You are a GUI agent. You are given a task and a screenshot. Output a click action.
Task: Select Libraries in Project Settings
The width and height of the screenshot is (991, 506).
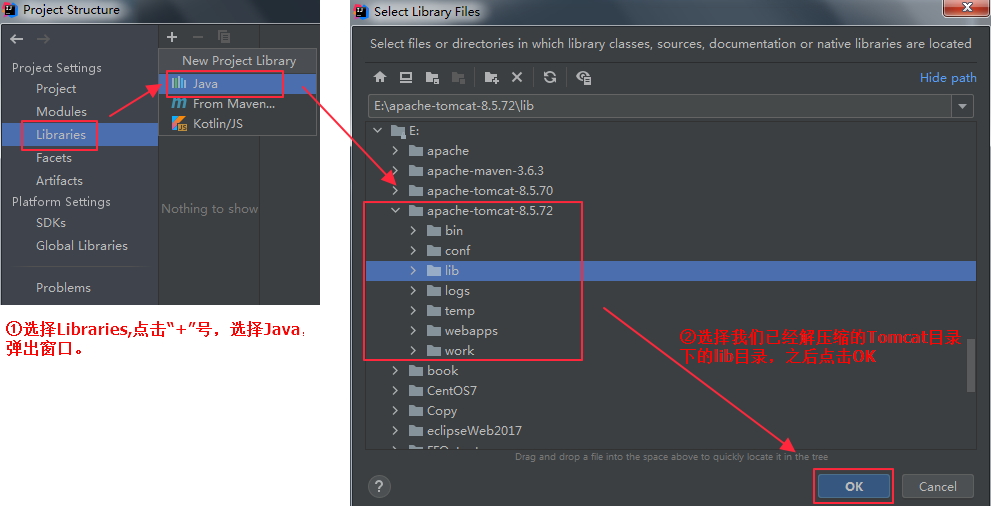tap(61, 135)
